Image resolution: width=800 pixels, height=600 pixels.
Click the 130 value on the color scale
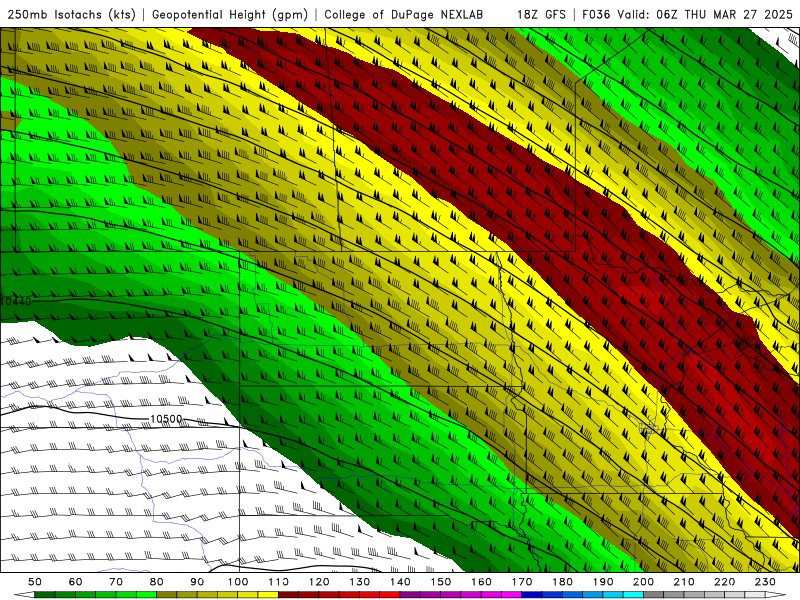(360, 582)
